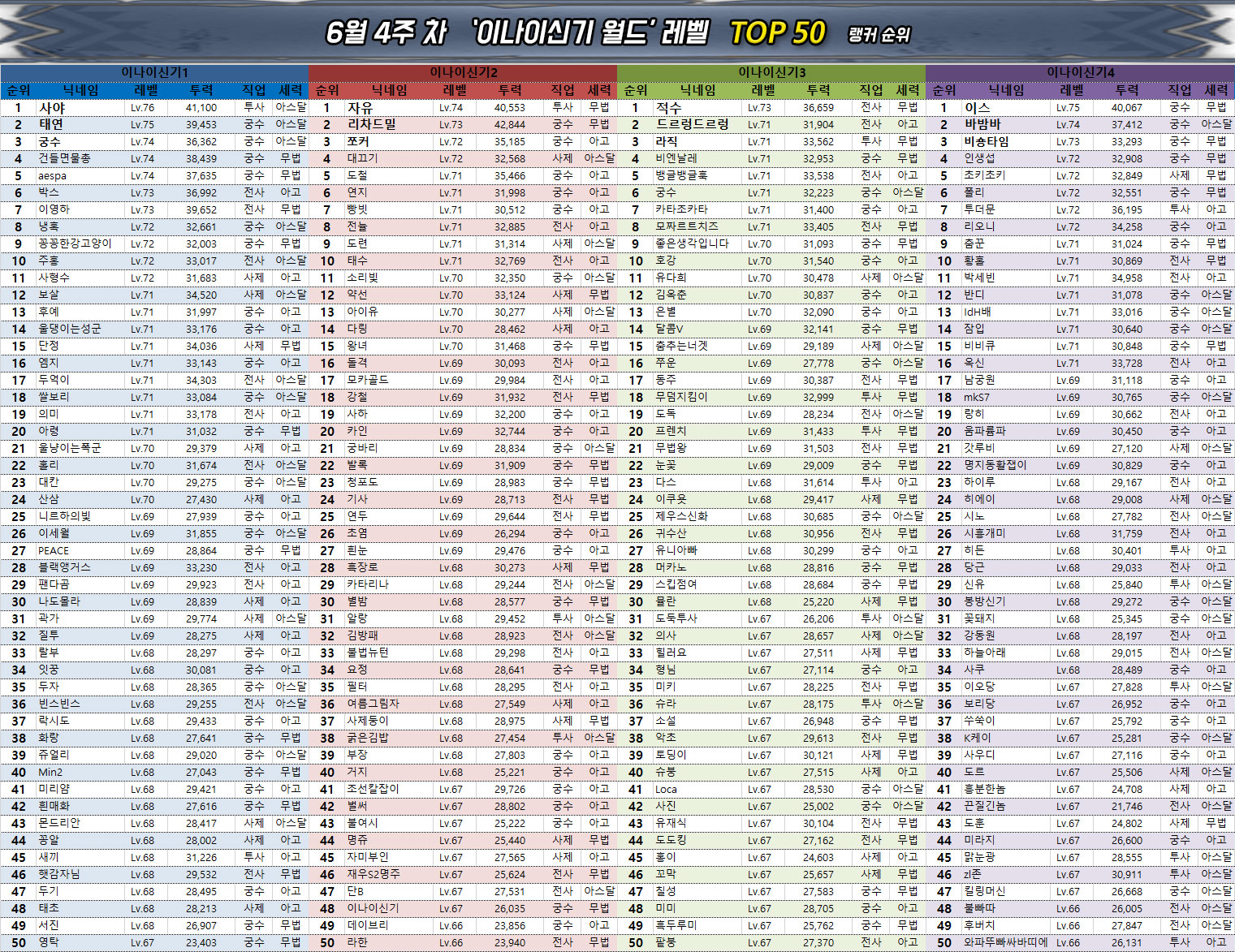Click the PEACE nickname entry
Viewport: 1235px width, 952px height.
pos(54,550)
